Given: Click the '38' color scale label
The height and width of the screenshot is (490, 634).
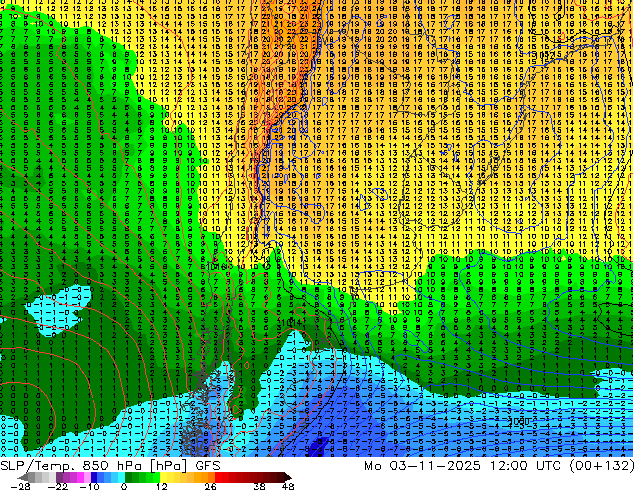Looking at the screenshot, I should pyautogui.click(x=260, y=486).
